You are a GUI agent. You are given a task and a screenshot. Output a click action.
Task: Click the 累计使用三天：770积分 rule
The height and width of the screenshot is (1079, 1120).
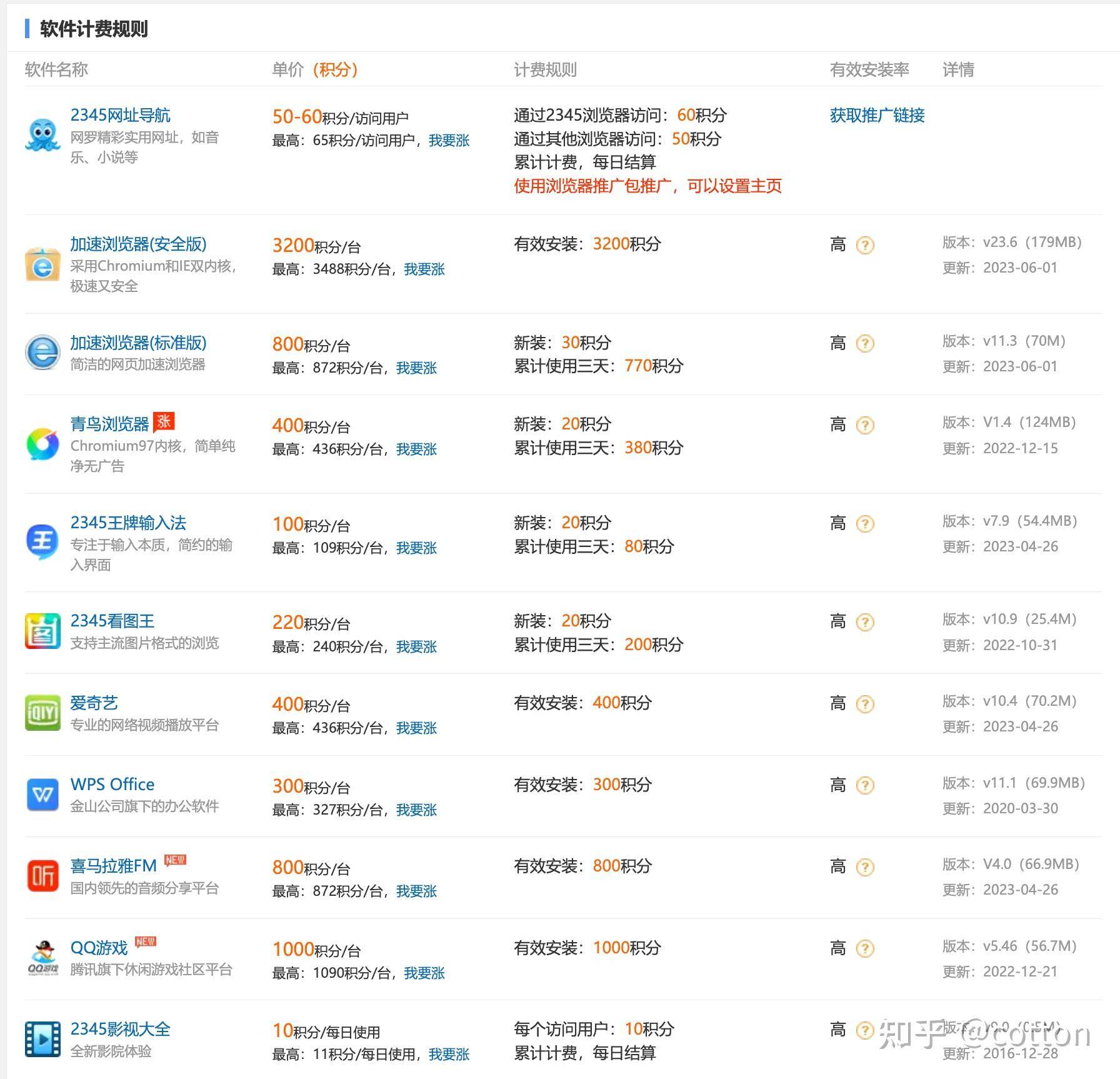click(x=598, y=366)
